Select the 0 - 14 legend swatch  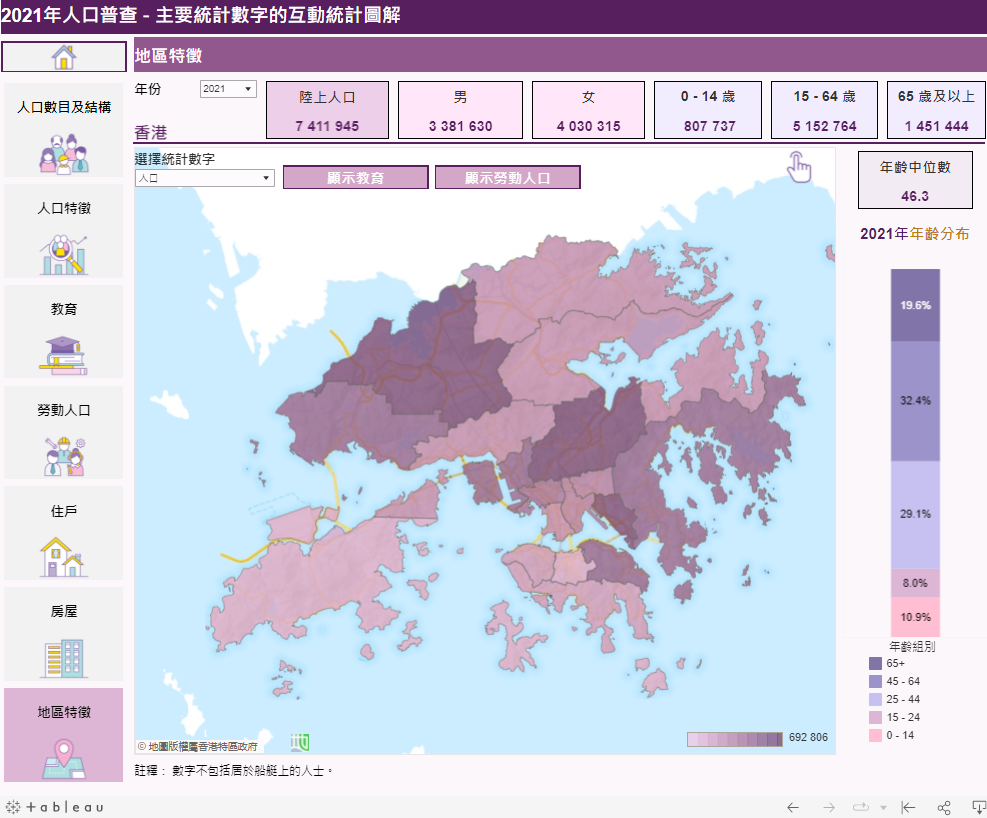(x=875, y=735)
